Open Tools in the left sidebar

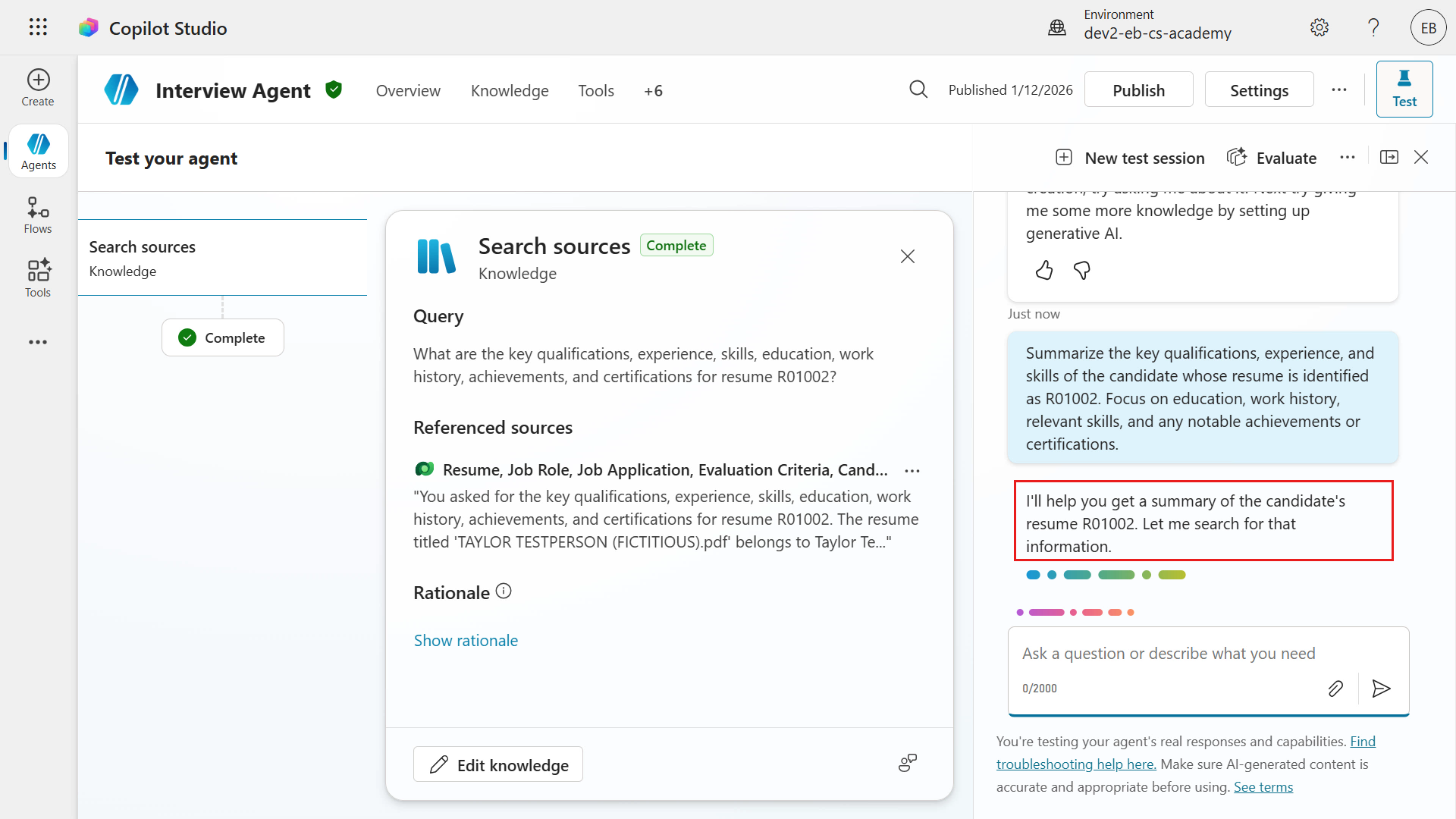tap(38, 278)
